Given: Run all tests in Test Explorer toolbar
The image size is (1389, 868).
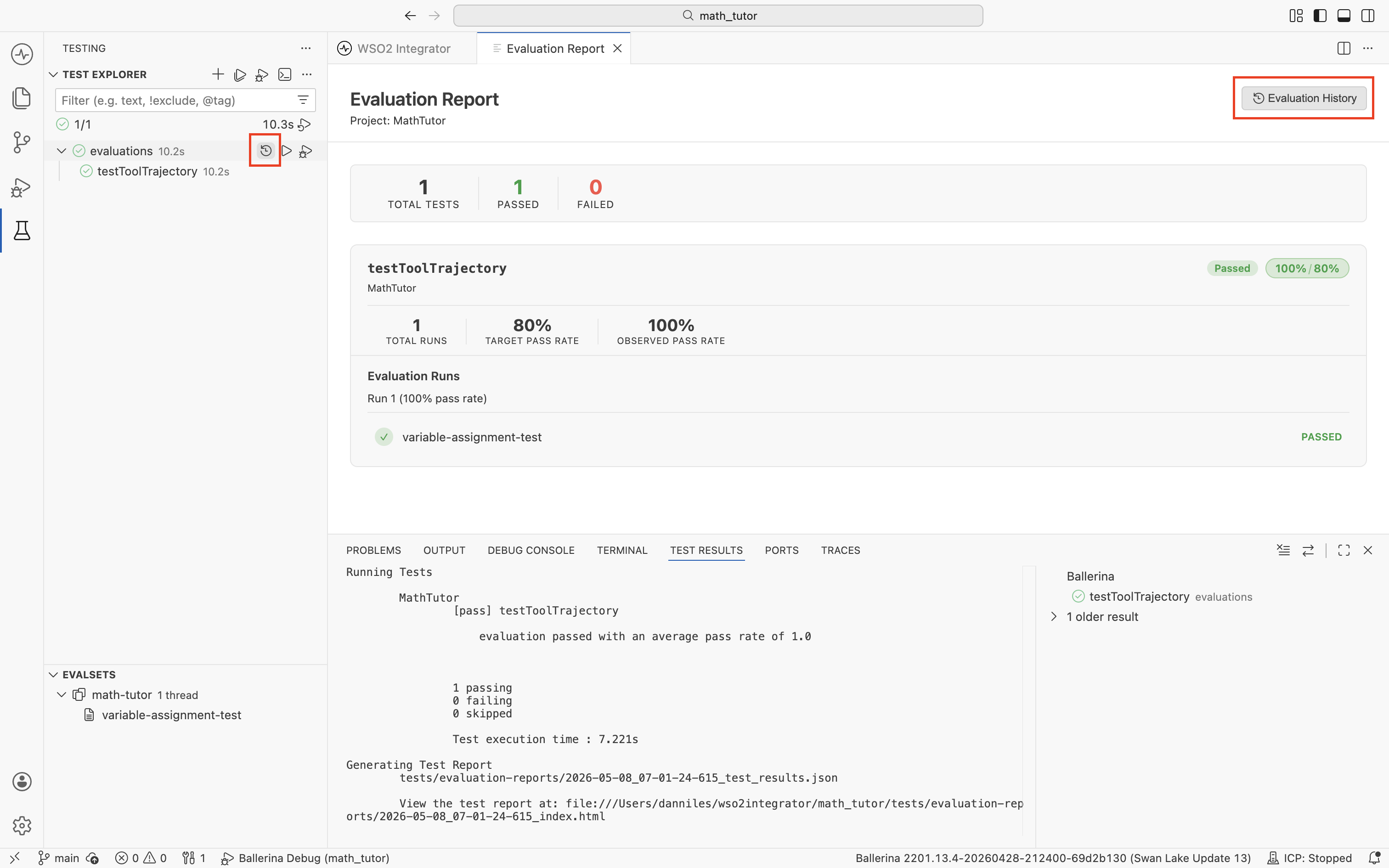Looking at the screenshot, I should coord(241,74).
